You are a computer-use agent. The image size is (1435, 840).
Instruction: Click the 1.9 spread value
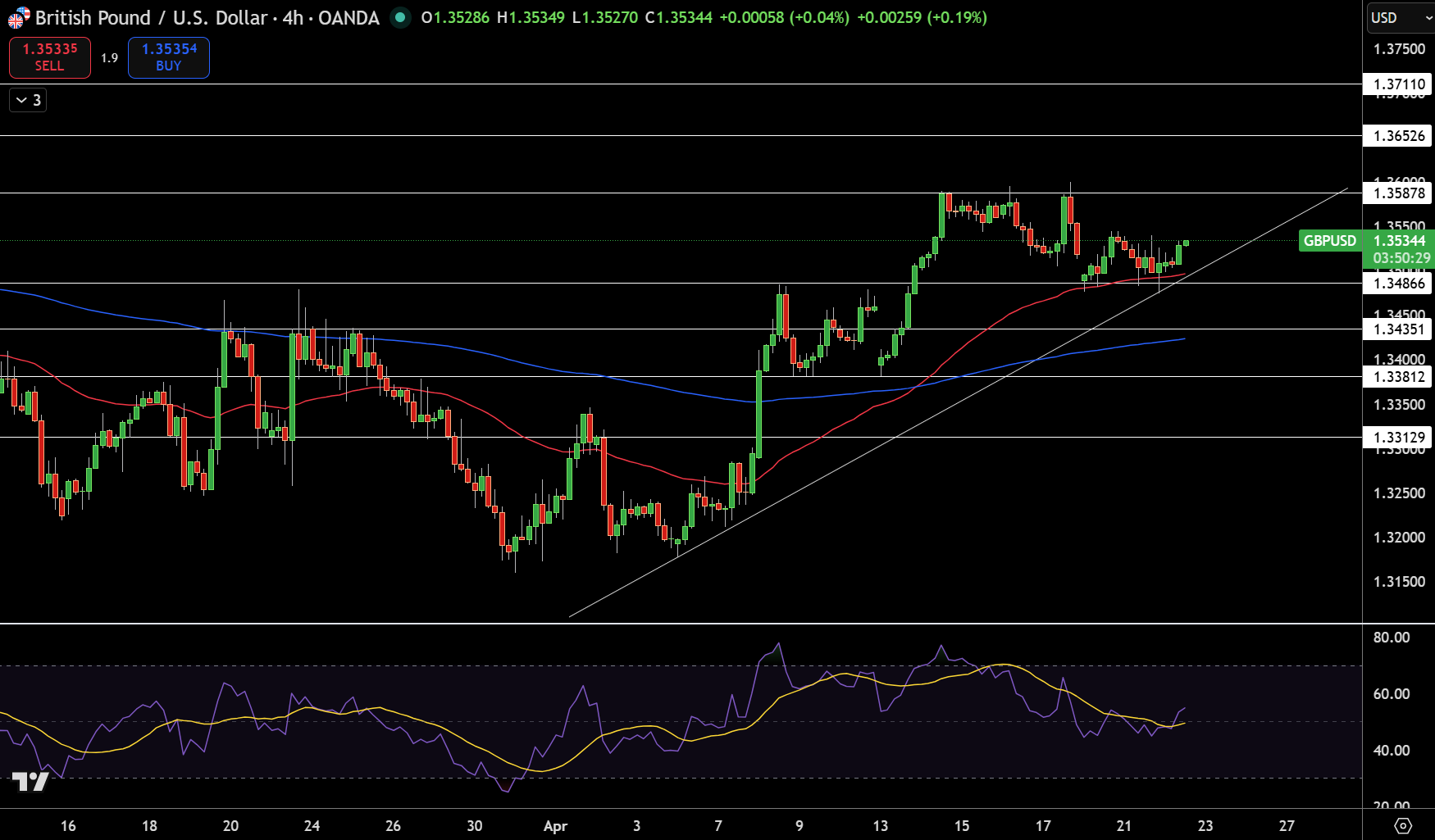110,58
